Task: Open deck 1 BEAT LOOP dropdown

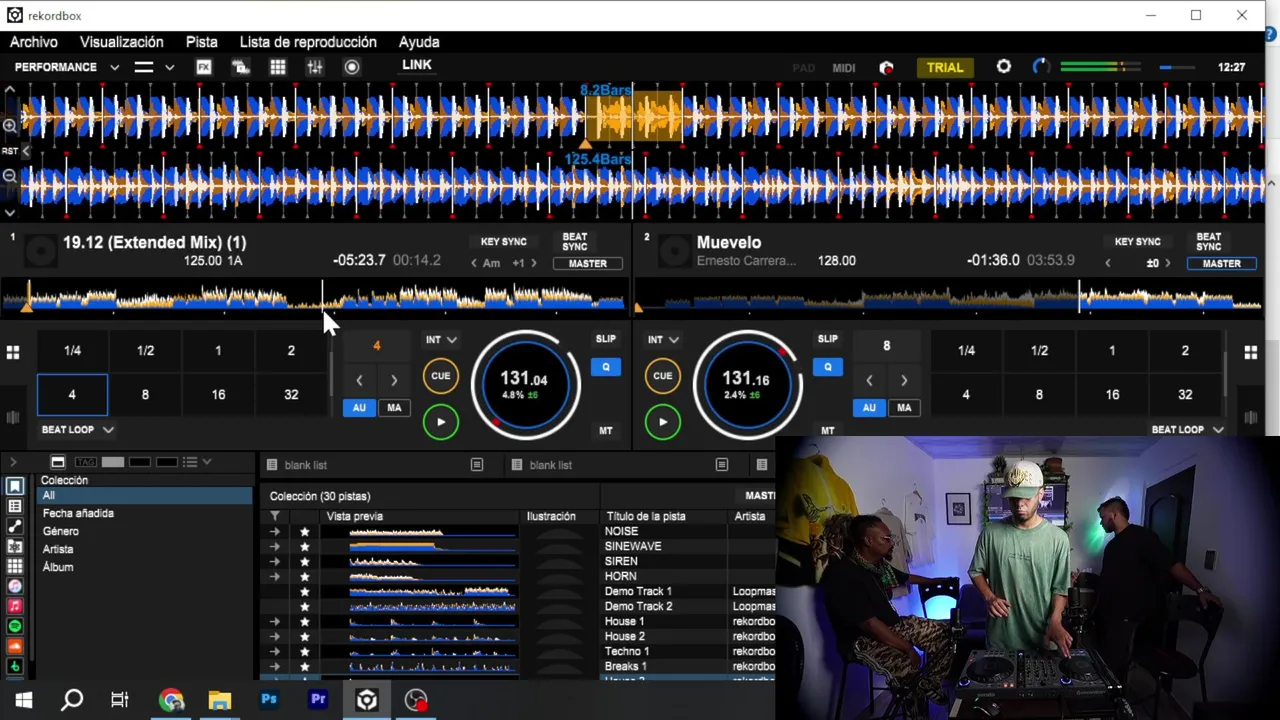Action: click(x=78, y=430)
